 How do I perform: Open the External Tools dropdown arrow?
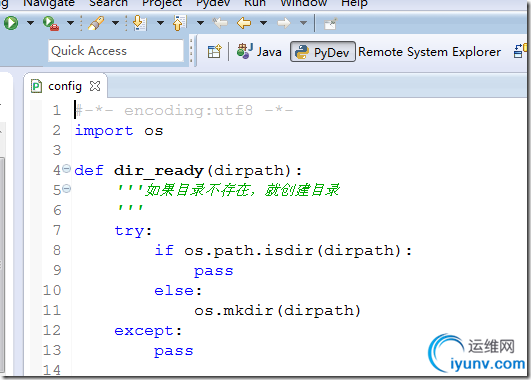70,23
